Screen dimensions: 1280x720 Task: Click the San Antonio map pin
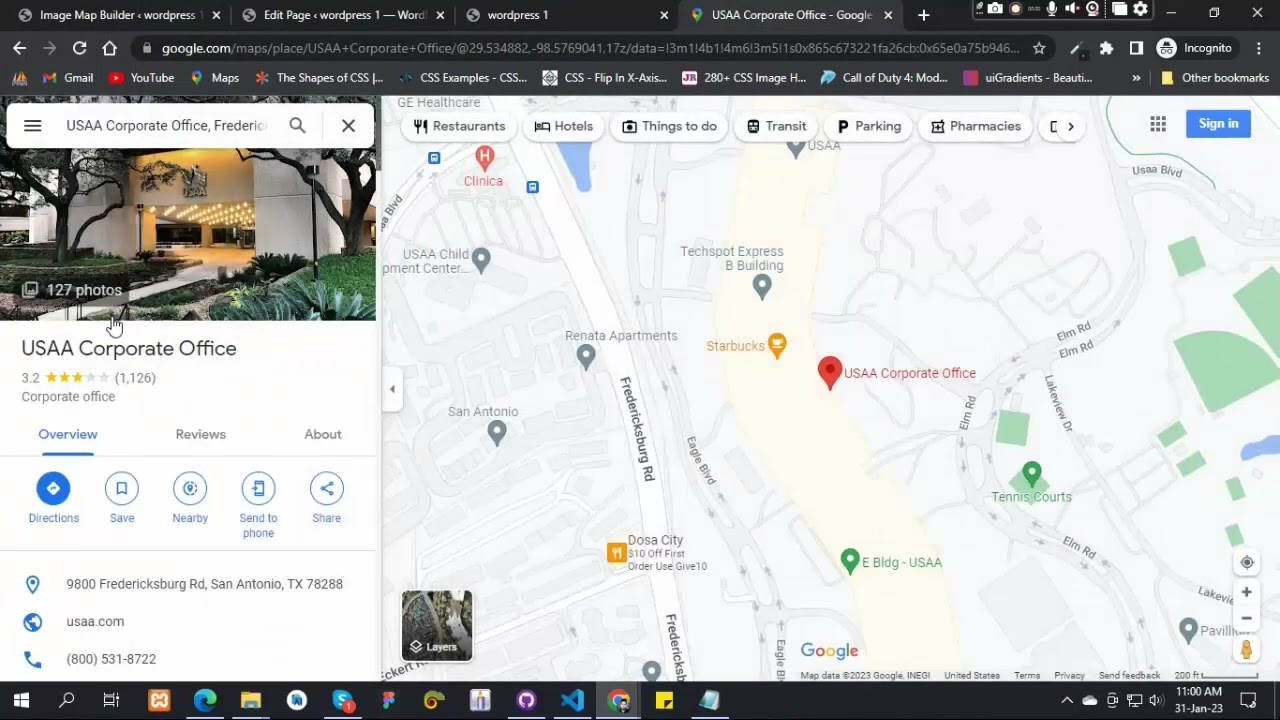tap(497, 432)
